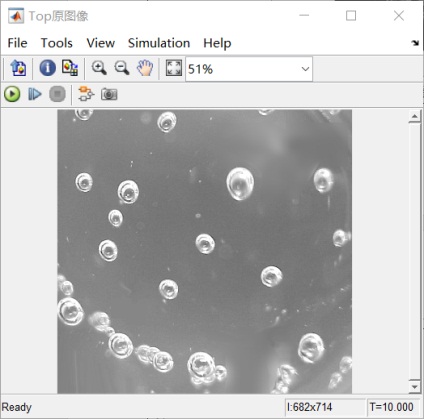The image size is (424, 419).
Task: Select the Zoom Out magnifier tool
Action: 122,68
